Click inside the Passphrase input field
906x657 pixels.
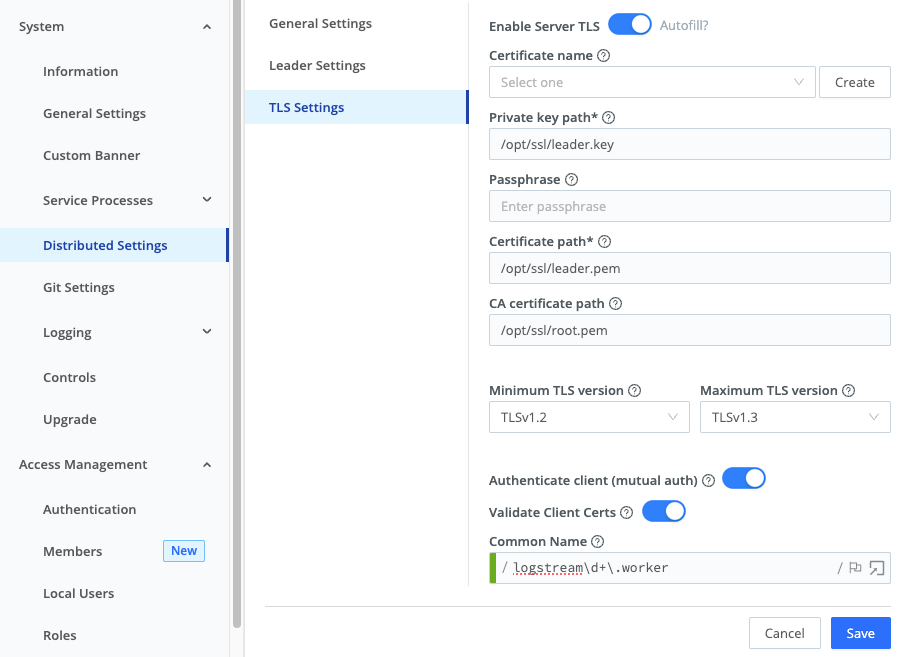click(x=689, y=206)
